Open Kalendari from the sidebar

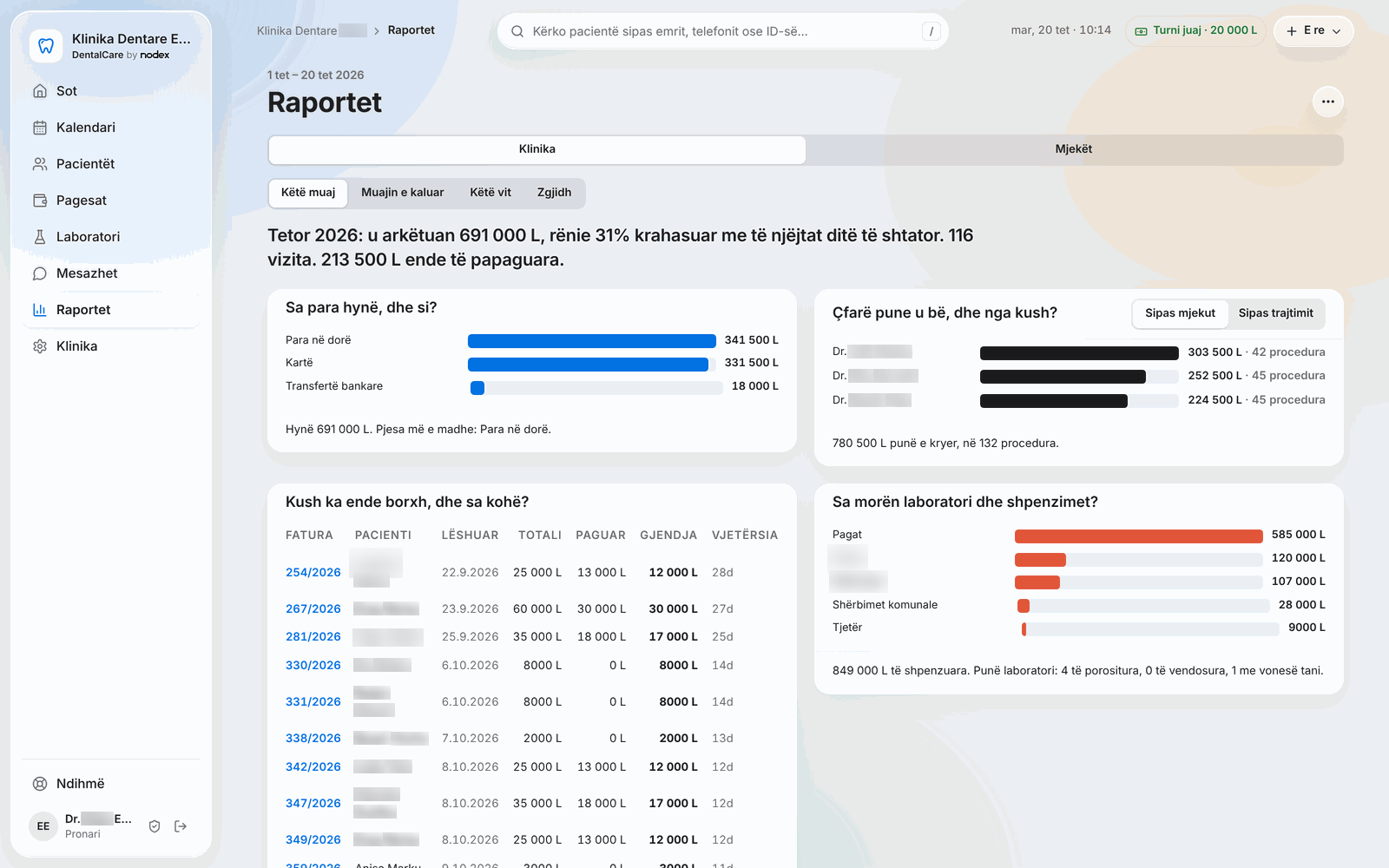[x=111, y=128]
